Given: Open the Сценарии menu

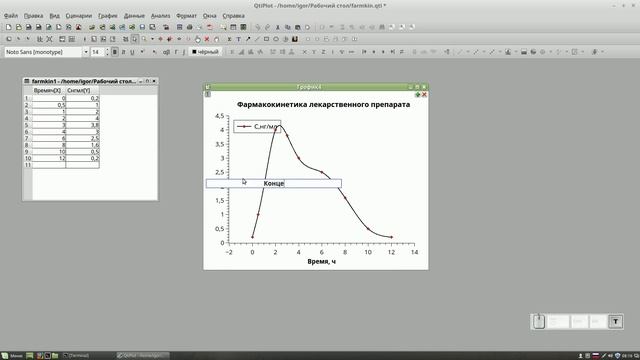Looking at the screenshot, I should click(79, 16).
